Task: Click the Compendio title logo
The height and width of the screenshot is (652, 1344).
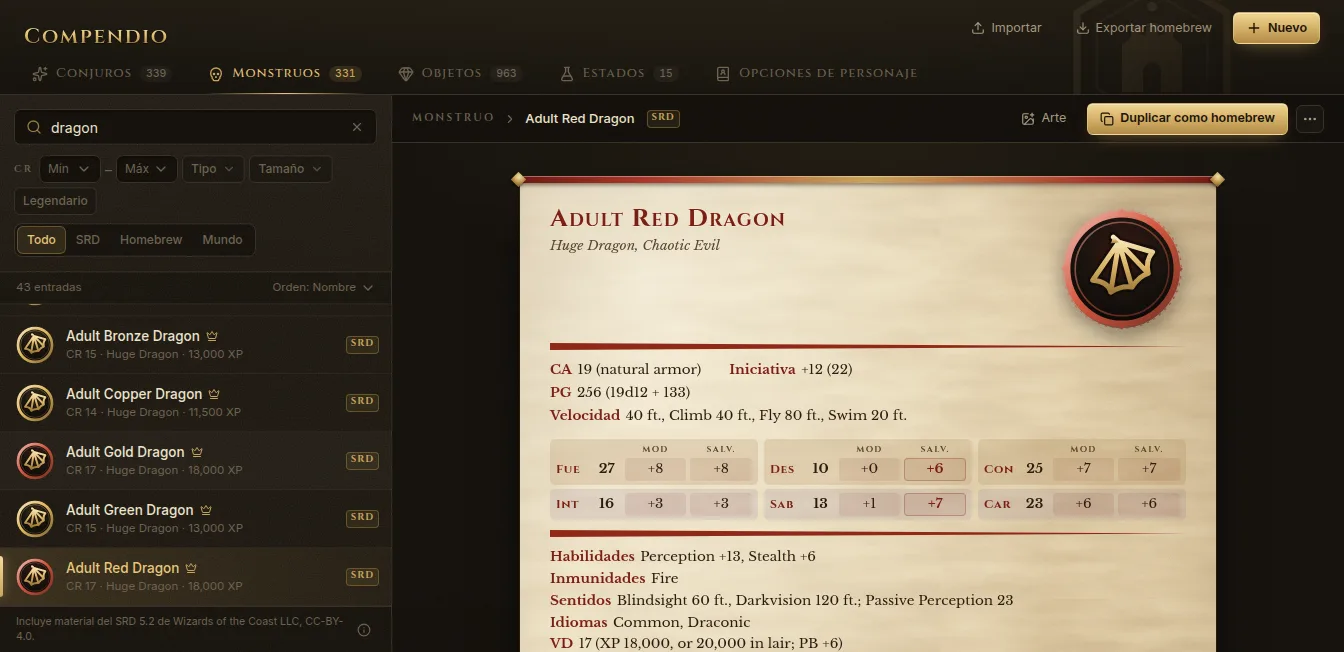Action: [x=96, y=36]
